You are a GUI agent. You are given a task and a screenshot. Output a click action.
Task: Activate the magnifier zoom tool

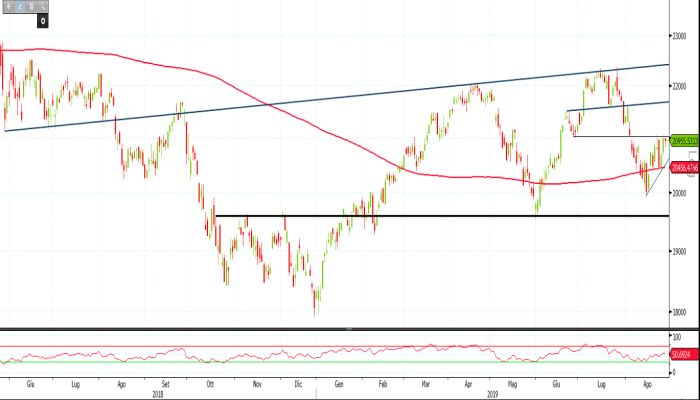[43, 6]
